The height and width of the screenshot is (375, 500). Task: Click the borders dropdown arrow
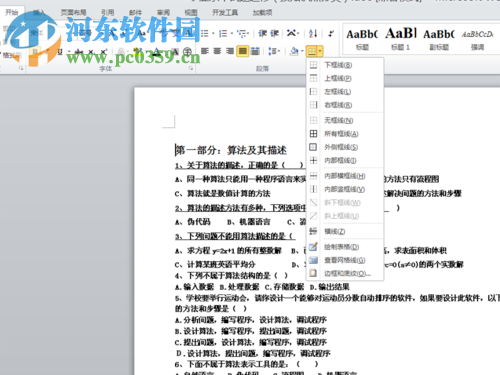tap(320, 51)
